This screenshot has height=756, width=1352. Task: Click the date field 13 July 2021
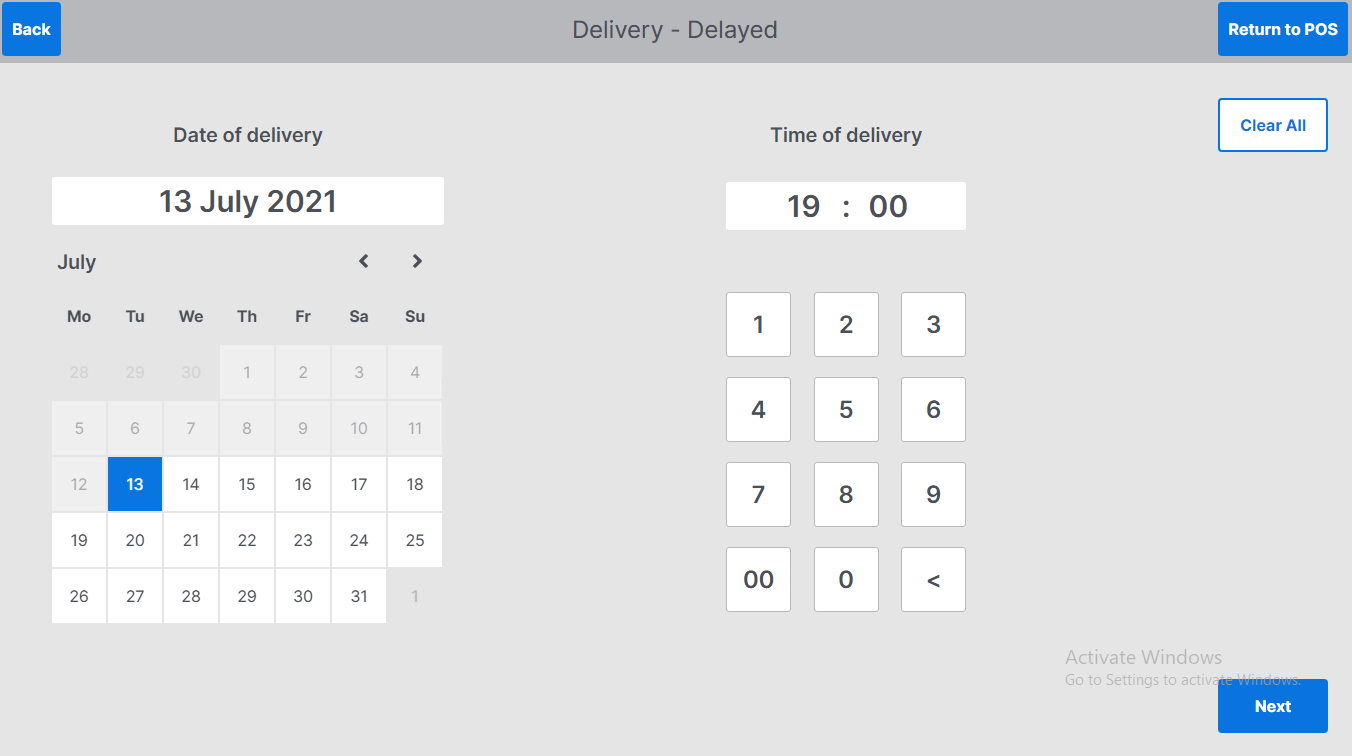248,201
